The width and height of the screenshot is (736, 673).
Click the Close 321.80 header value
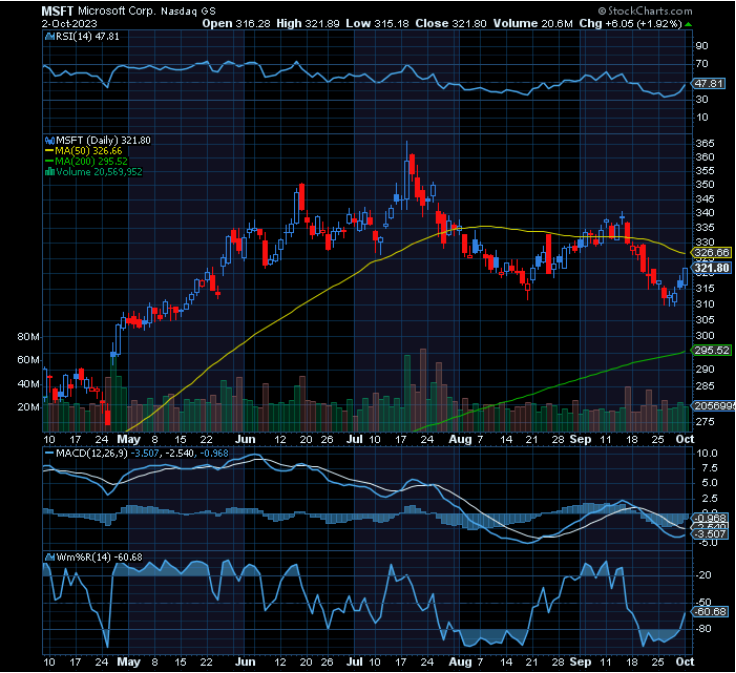[x=451, y=23]
